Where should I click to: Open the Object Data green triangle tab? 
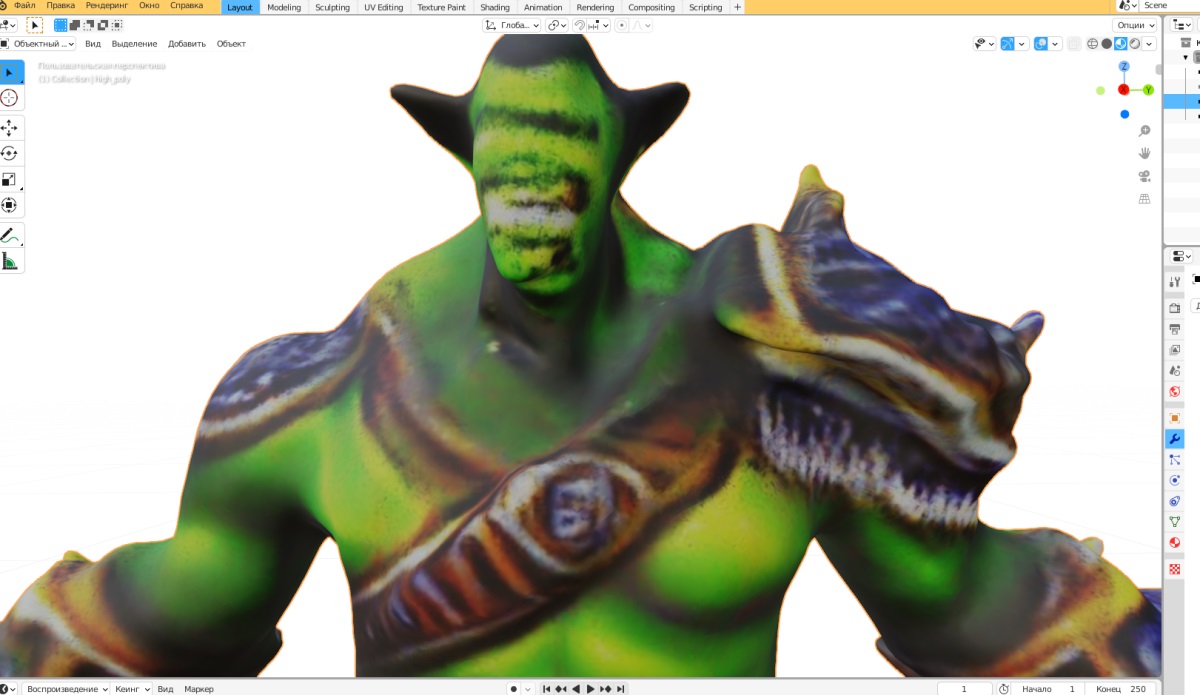coord(1175,522)
